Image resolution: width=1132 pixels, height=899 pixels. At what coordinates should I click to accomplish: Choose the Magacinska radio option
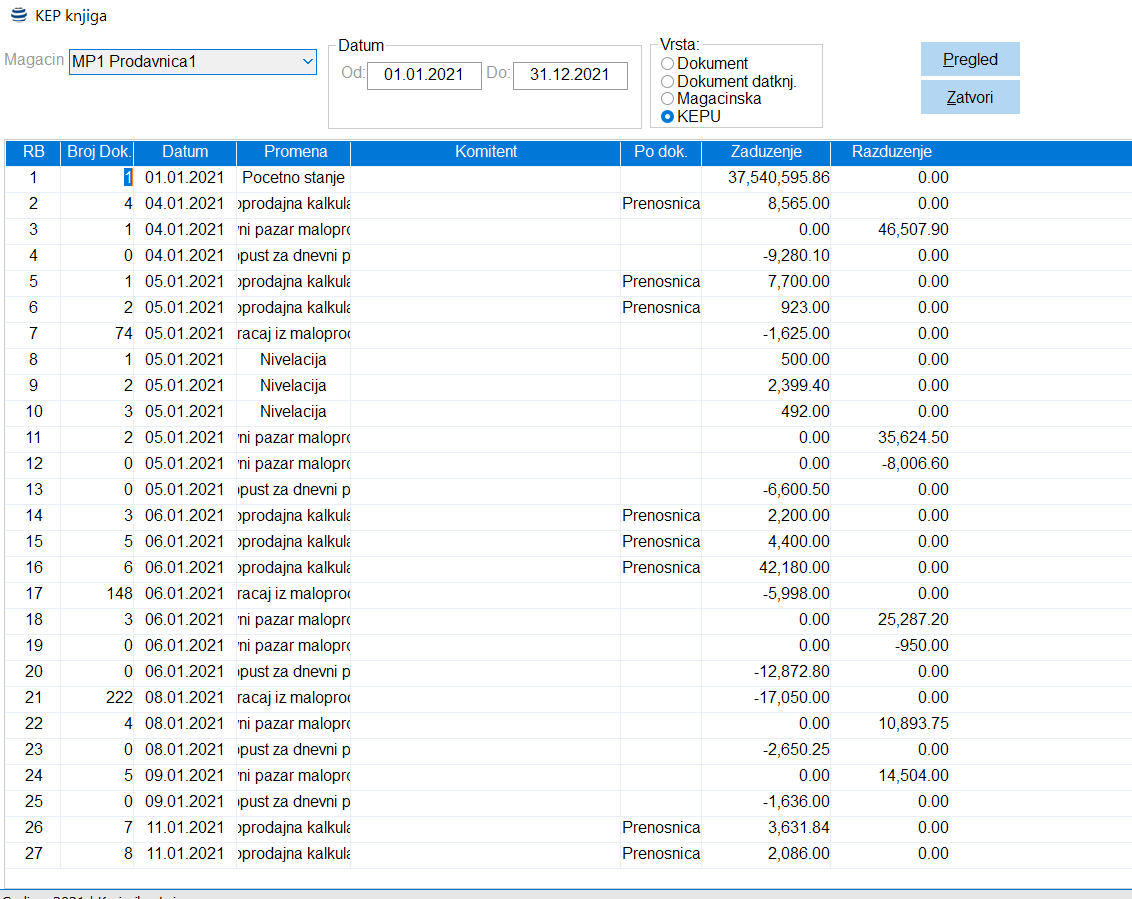667,99
